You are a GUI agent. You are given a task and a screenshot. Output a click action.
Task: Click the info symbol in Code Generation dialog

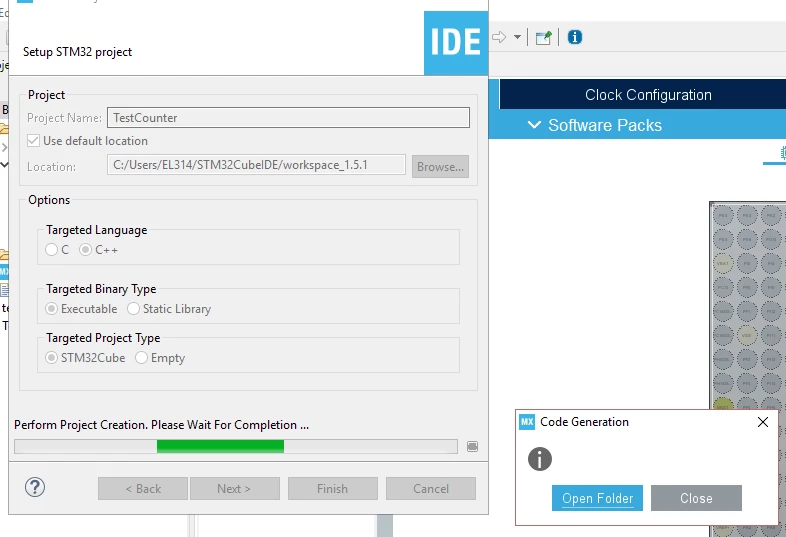pos(540,459)
